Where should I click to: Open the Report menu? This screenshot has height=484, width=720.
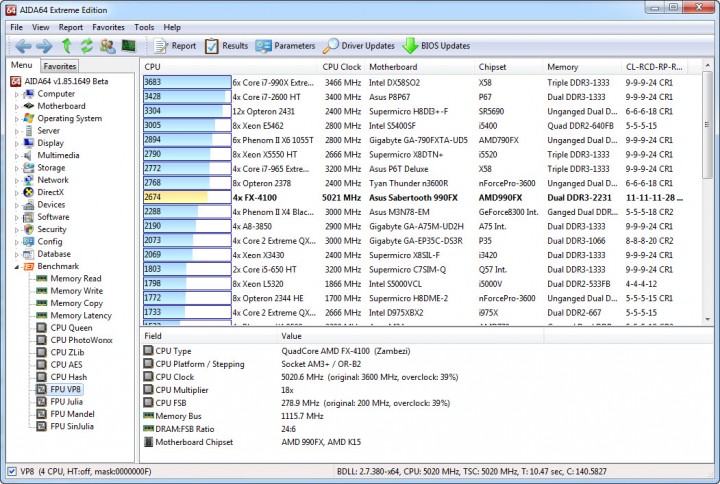pyautogui.click(x=71, y=28)
